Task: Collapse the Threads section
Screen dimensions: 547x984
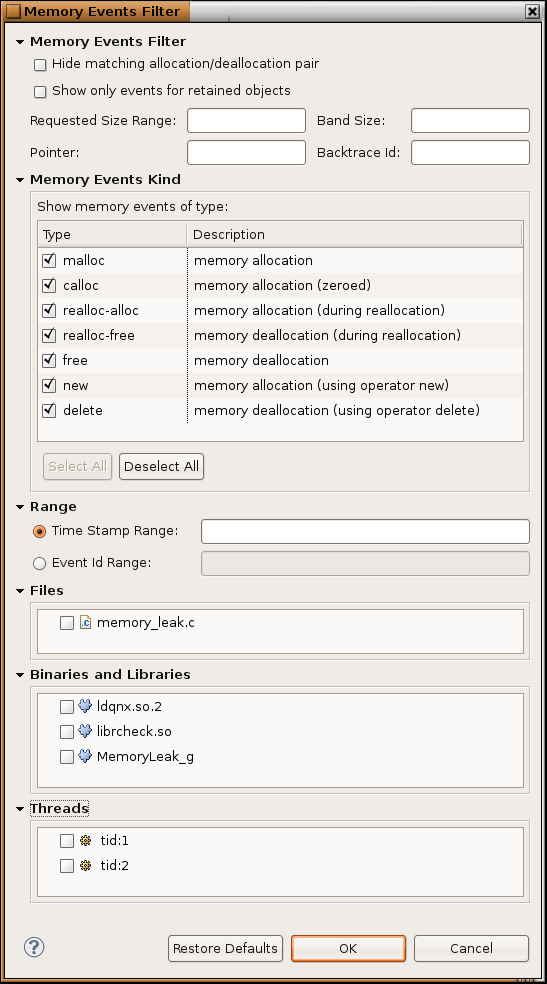Action: click(20, 809)
